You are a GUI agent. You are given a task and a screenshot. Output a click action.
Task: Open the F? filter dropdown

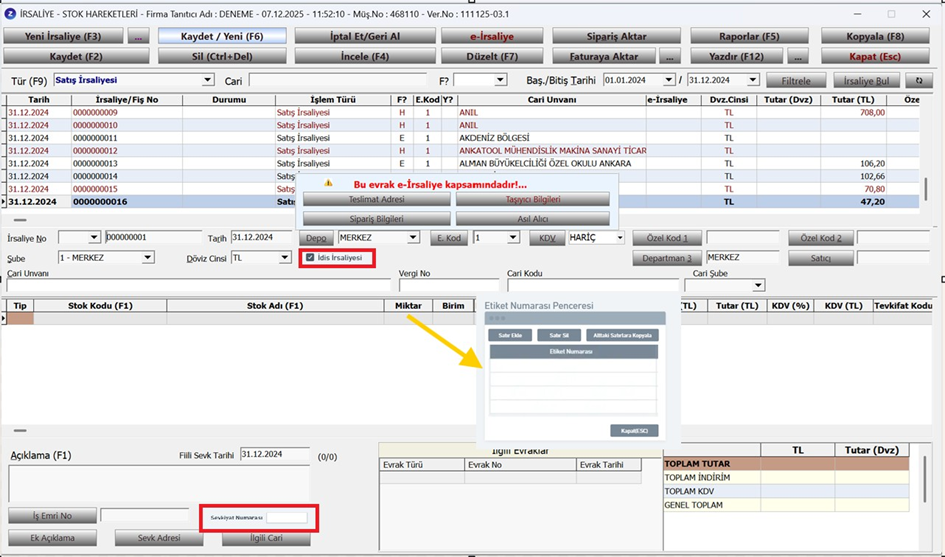(500, 80)
